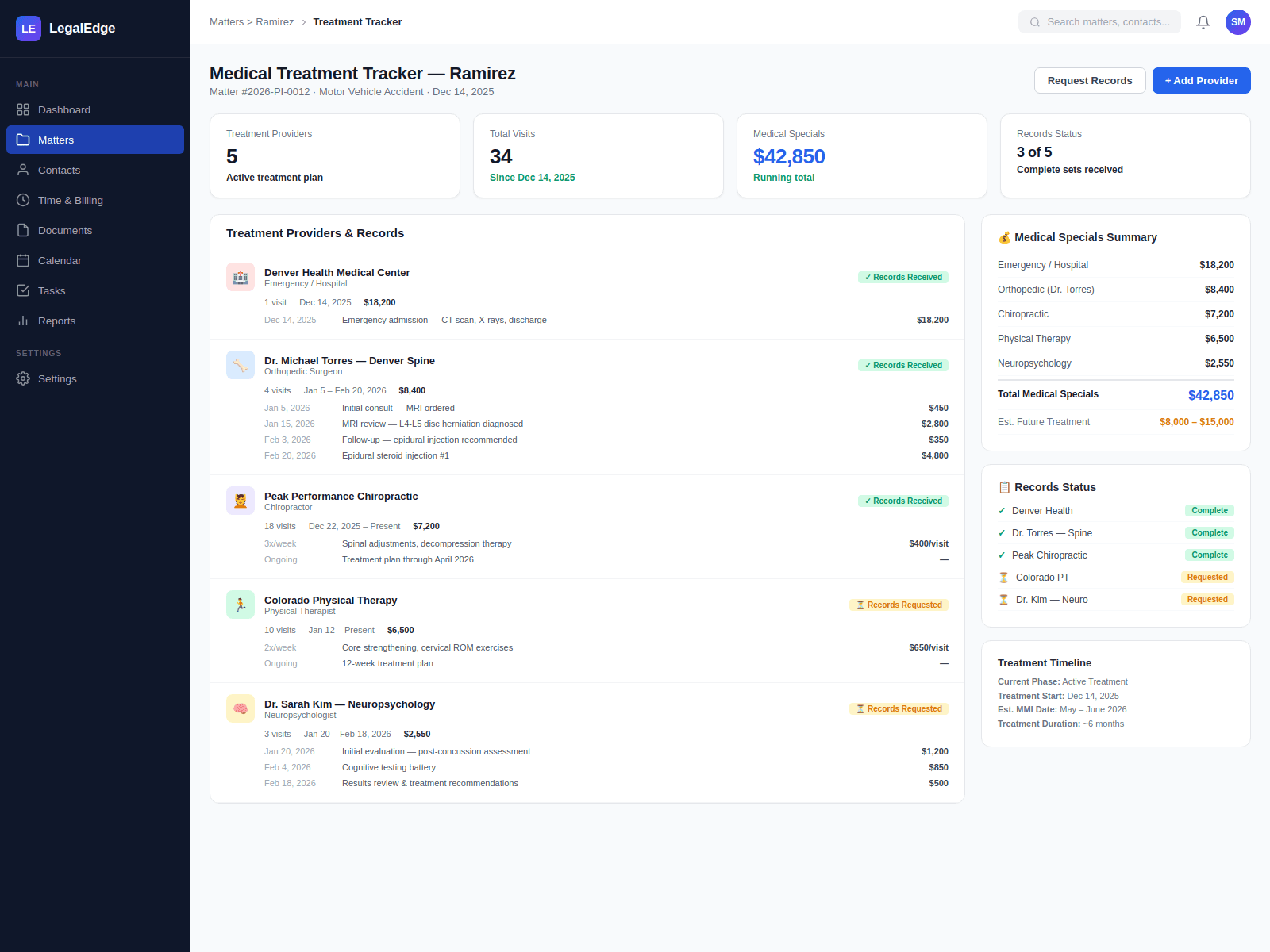Open the Calendar sidebar link
This screenshot has height=952, width=1270.
point(95,260)
